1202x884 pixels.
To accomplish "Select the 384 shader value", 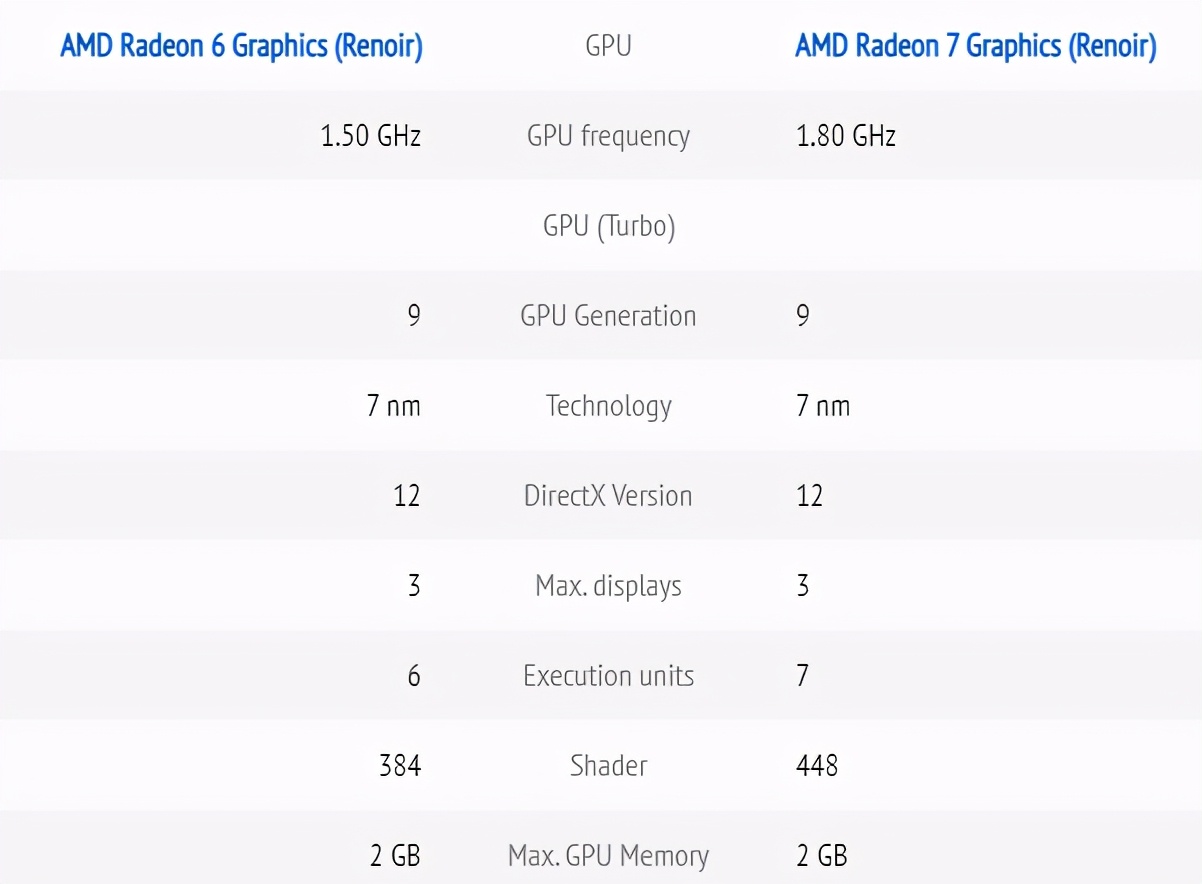I will pyautogui.click(x=400, y=766).
